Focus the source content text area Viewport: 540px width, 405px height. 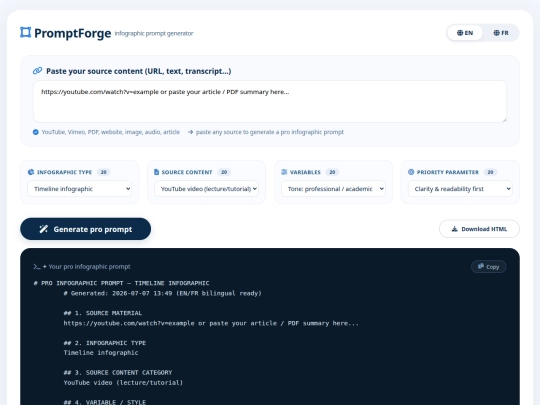point(270,101)
